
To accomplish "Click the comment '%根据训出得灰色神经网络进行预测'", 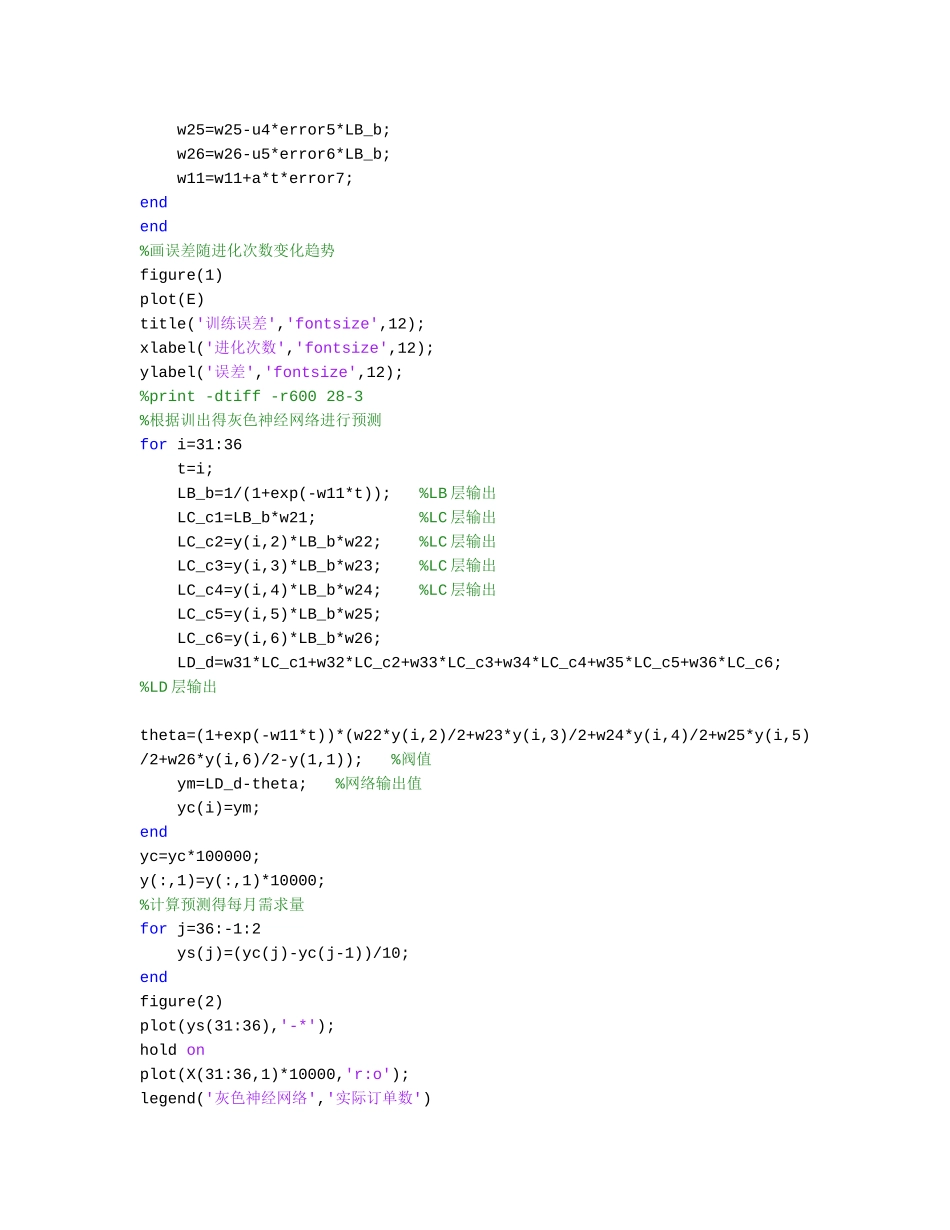I will tap(261, 420).
